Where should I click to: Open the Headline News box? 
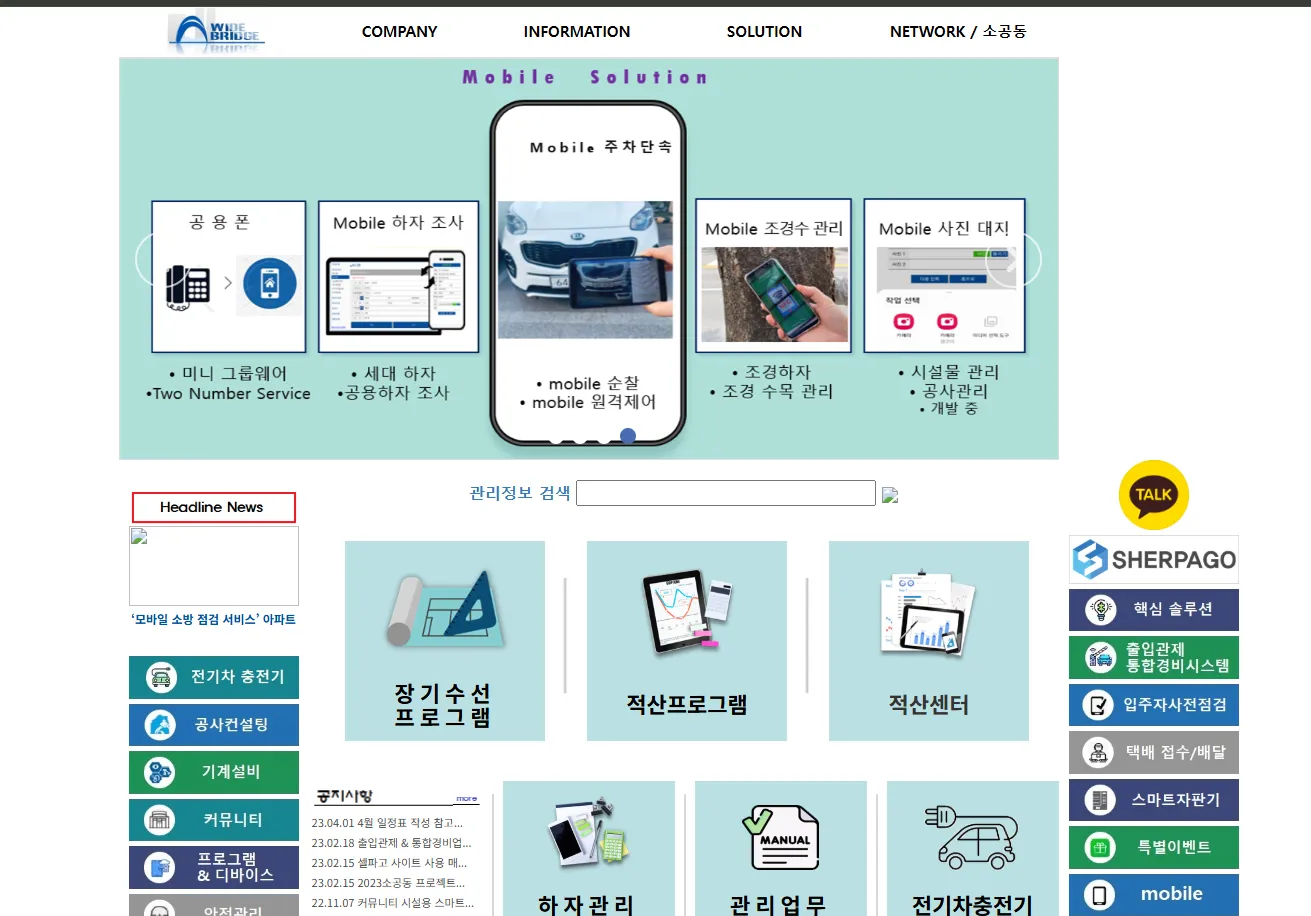click(214, 507)
